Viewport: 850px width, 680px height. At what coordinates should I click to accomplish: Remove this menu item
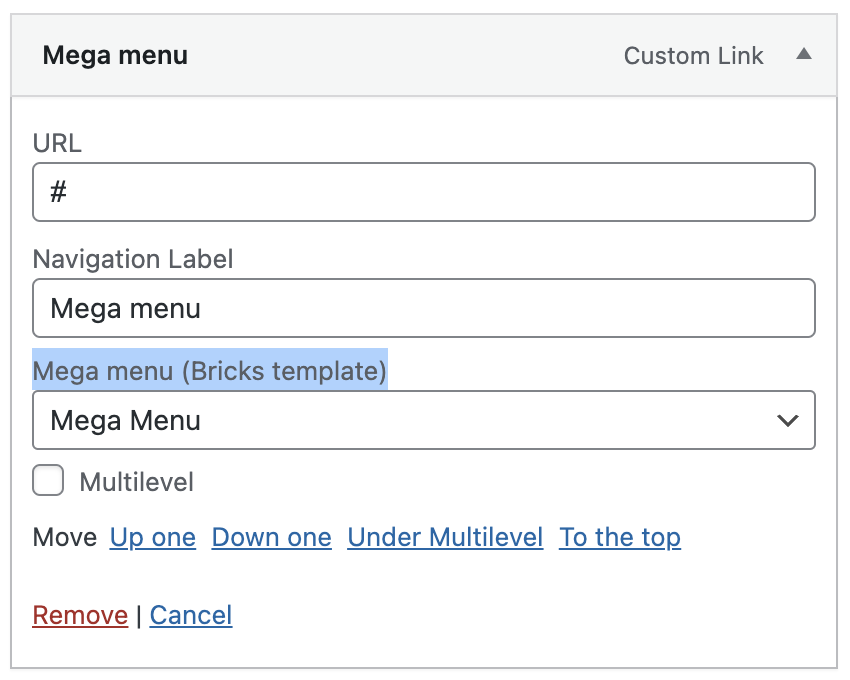point(80,615)
